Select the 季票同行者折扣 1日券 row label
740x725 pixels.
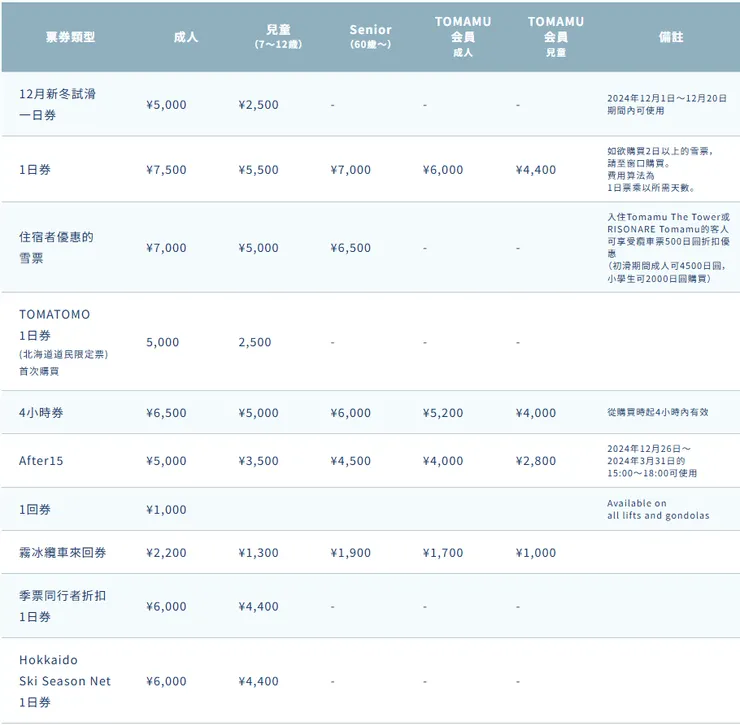(x=62, y=606)
